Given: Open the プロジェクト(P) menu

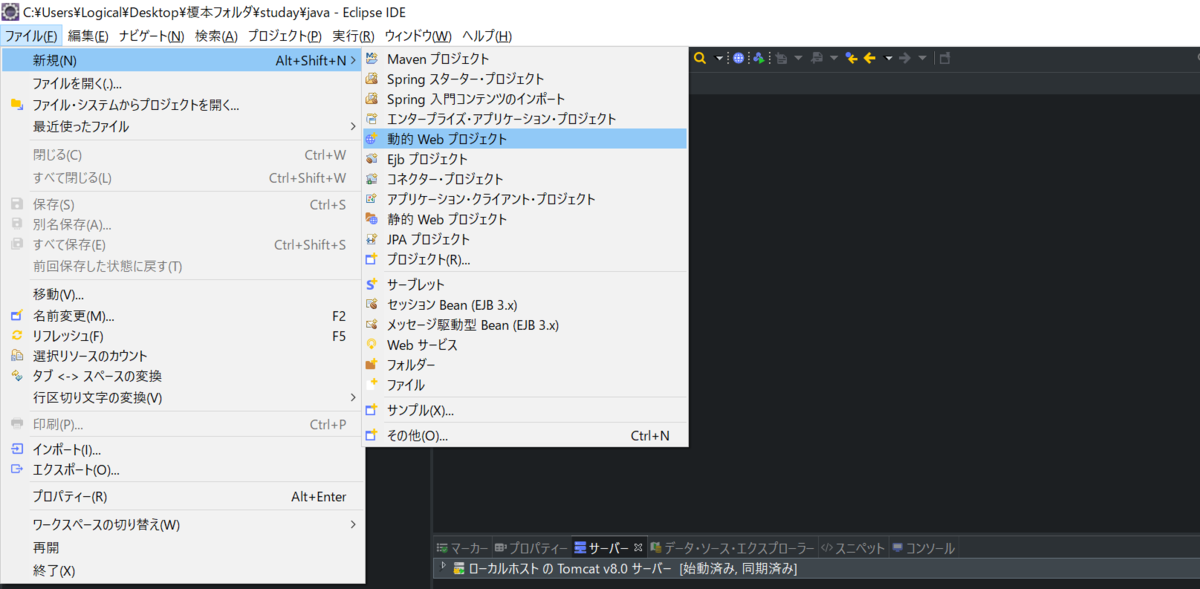Looking at the screenshot, I should click(x=285, y=36).
